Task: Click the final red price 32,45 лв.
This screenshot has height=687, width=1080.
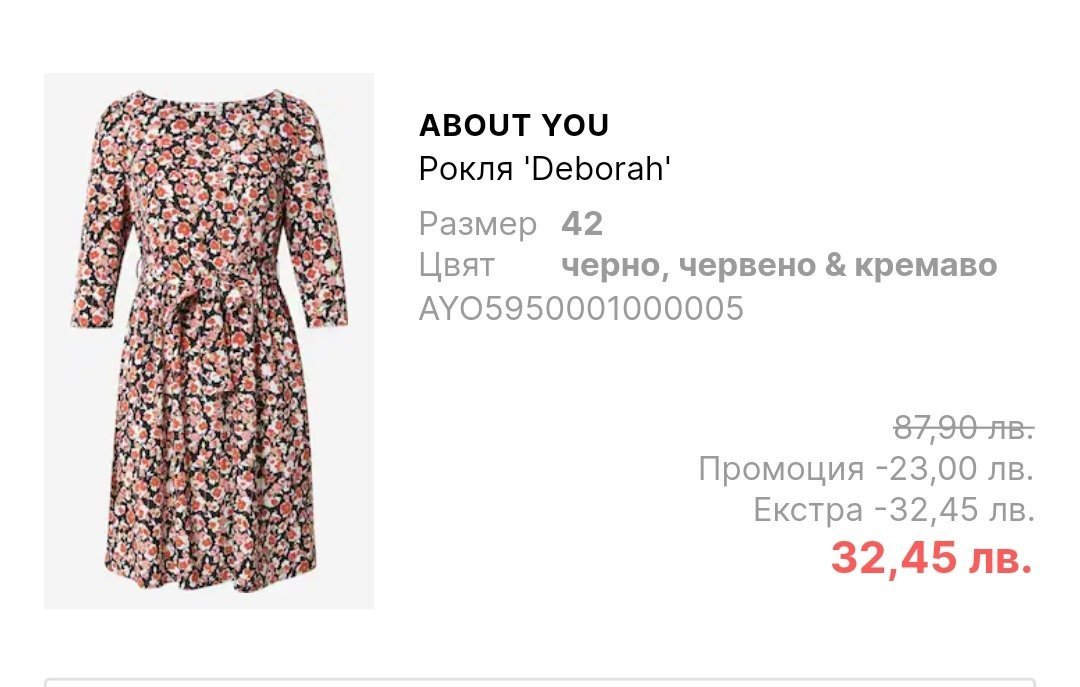Action: [932, 557]
